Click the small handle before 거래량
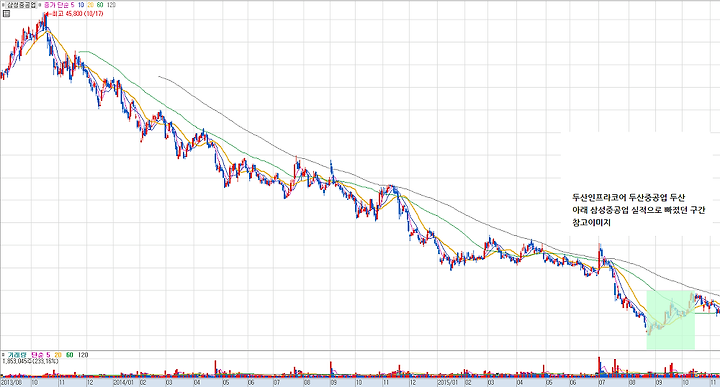Image resolution: width=720 pixels, height=387 pixels. (x=3, y=355)
